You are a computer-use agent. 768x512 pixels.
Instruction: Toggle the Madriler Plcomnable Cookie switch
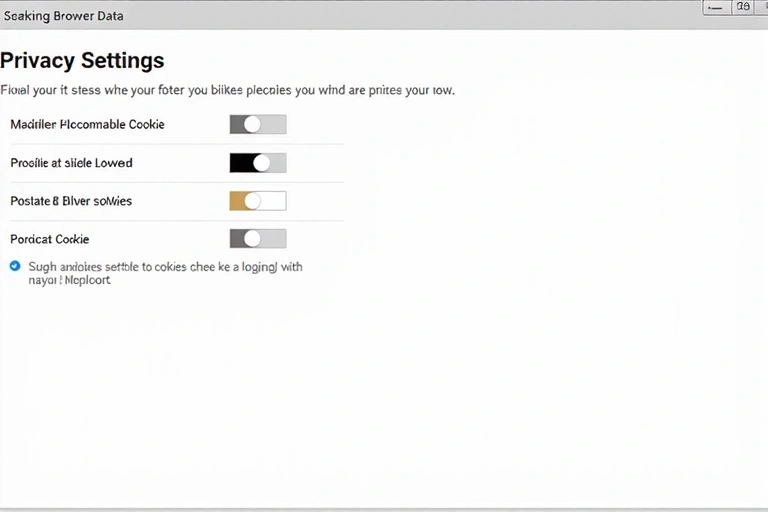click(258, 124)
